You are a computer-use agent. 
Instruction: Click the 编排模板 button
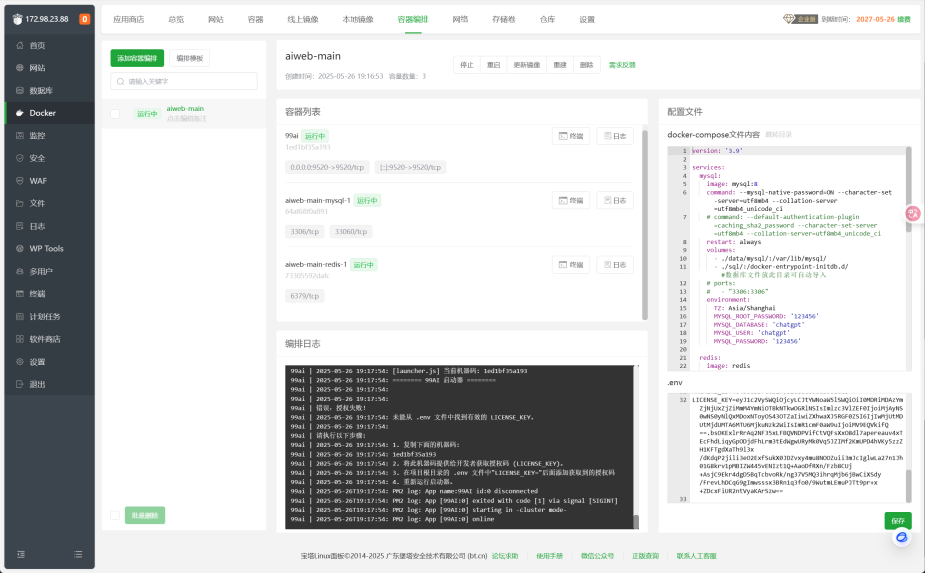(189, 58)
